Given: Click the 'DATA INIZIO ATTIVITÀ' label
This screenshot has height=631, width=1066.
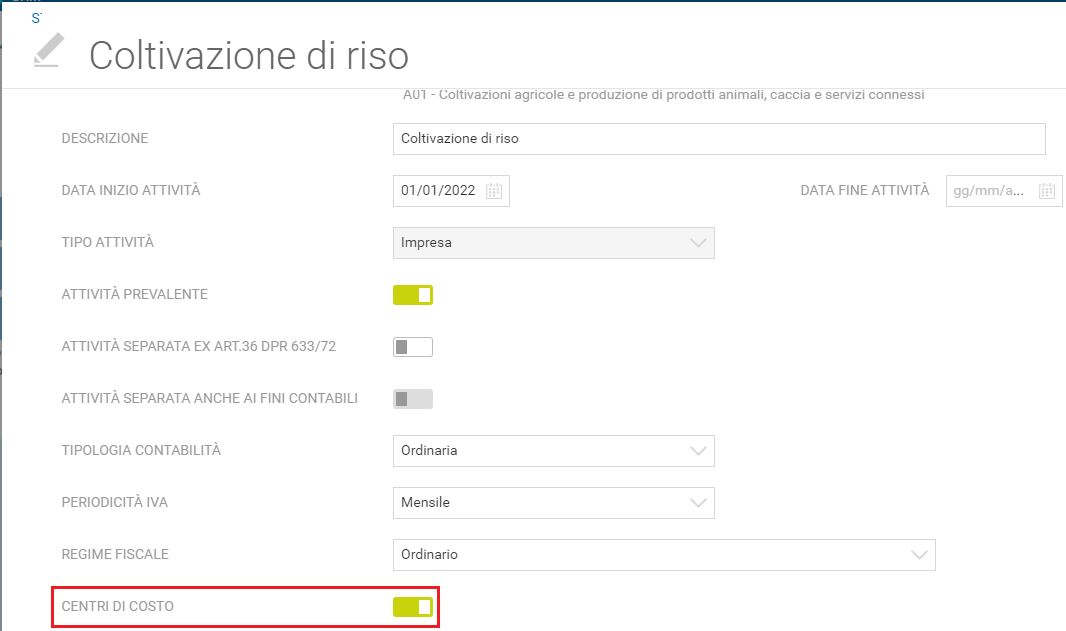Looking at the screenshot, I should pos(131,190).
